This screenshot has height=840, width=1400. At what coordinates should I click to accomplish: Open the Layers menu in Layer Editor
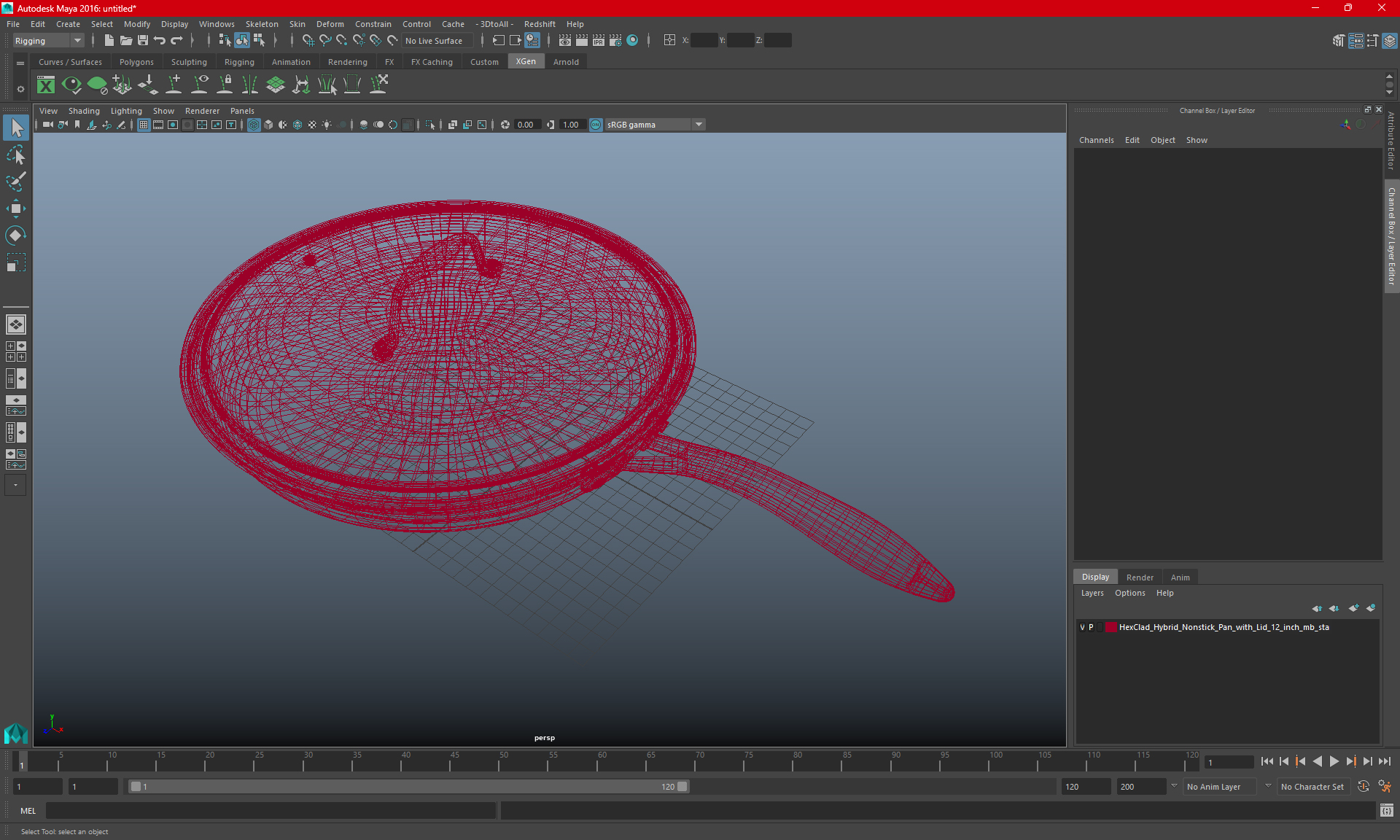click(x=1092, y=593)
